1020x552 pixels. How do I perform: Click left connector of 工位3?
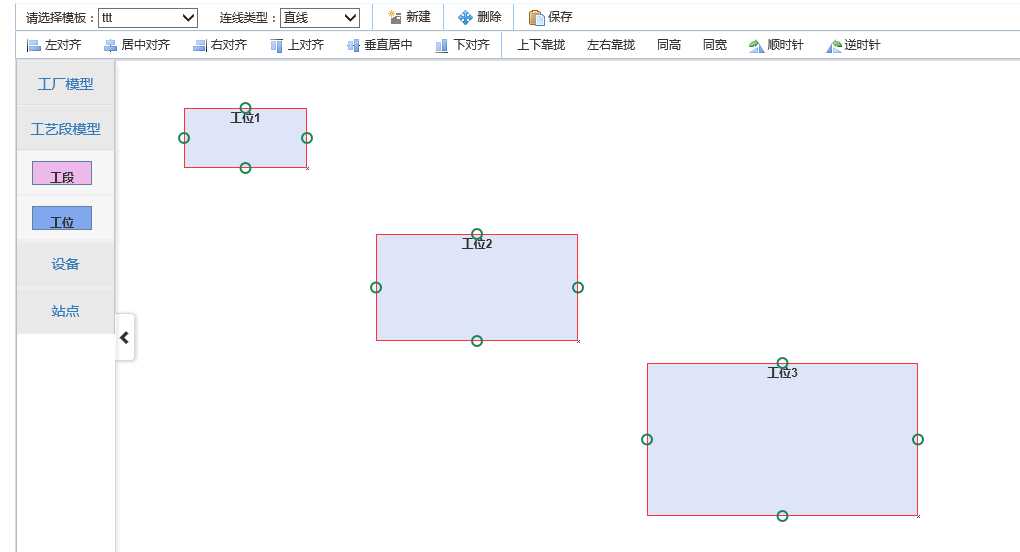point(647,440)
